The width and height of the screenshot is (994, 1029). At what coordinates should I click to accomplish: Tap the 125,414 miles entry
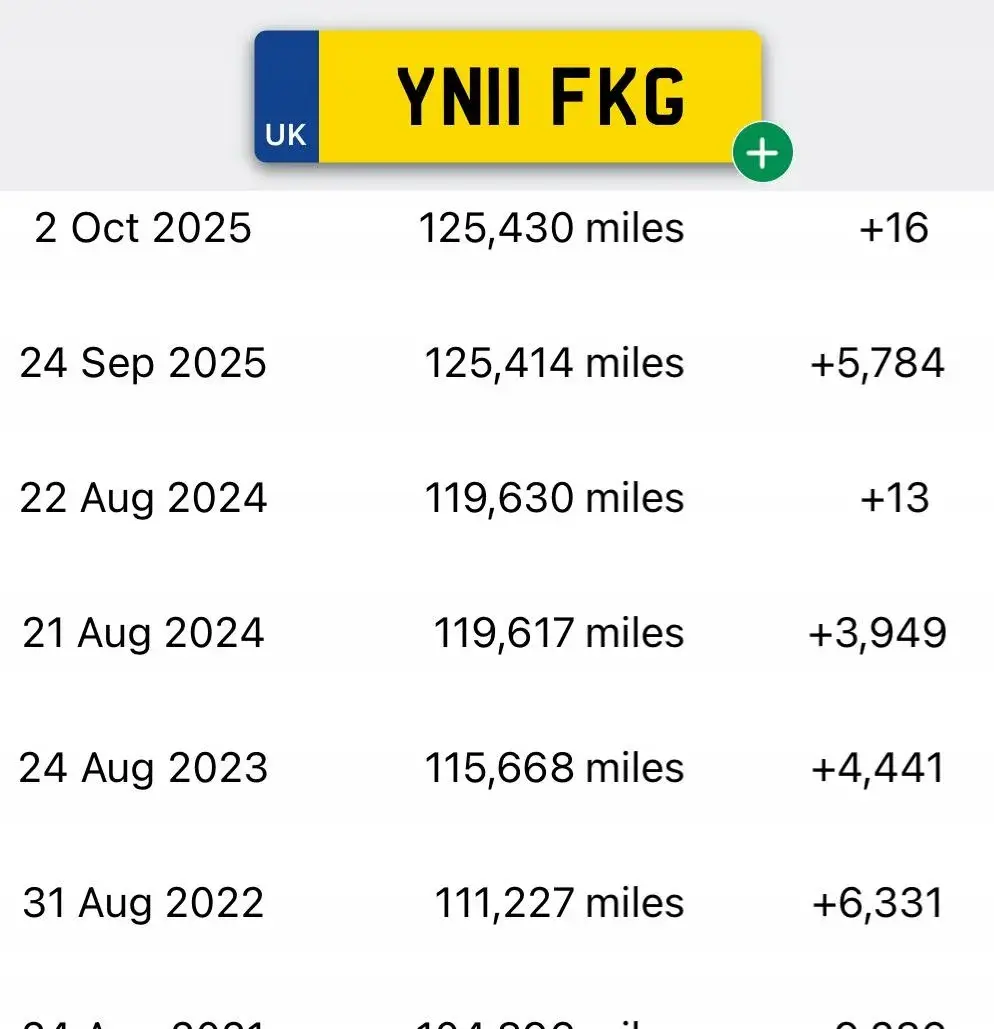(x=554, y=364)
